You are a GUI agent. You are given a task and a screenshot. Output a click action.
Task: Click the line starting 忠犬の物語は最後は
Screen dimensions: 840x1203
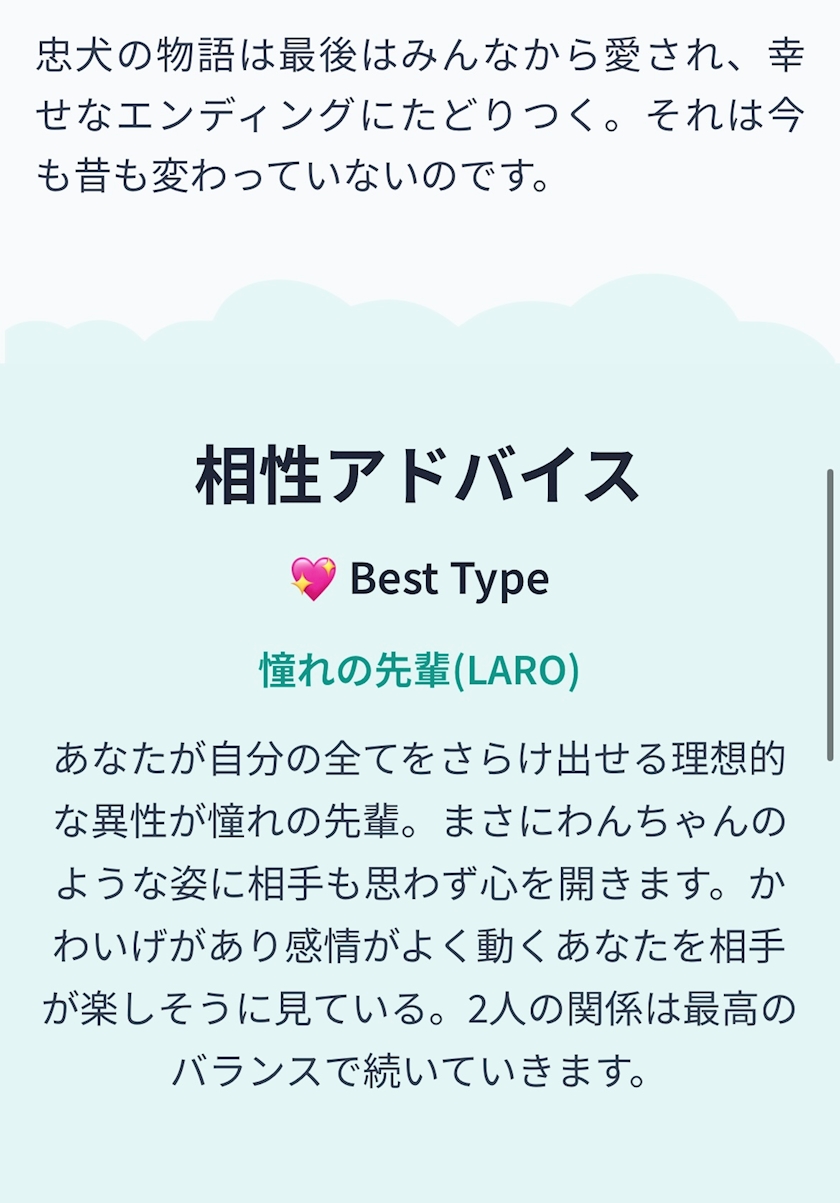click(x=419, y=56)
